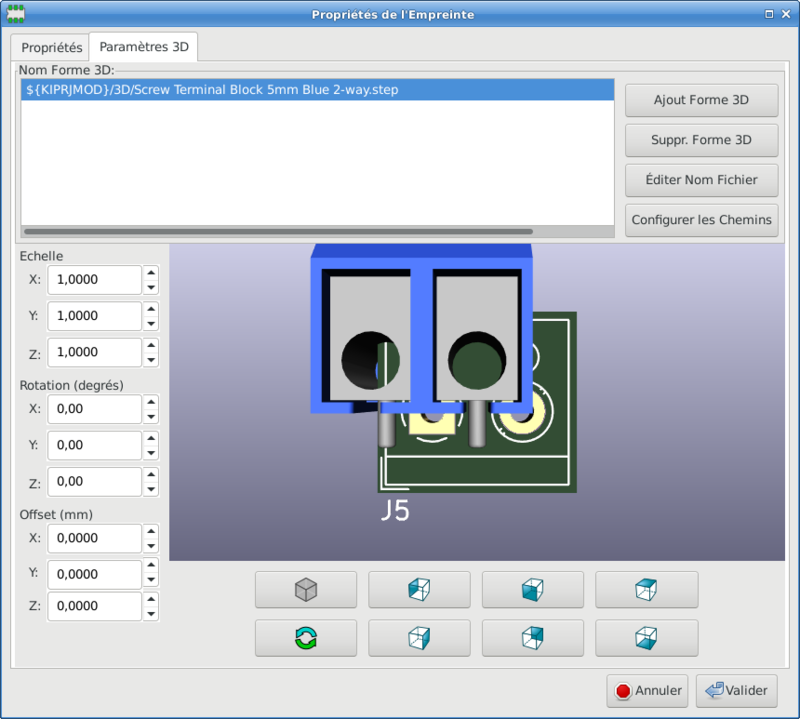Increase Rotation X with up arrow

coord(151,402)
